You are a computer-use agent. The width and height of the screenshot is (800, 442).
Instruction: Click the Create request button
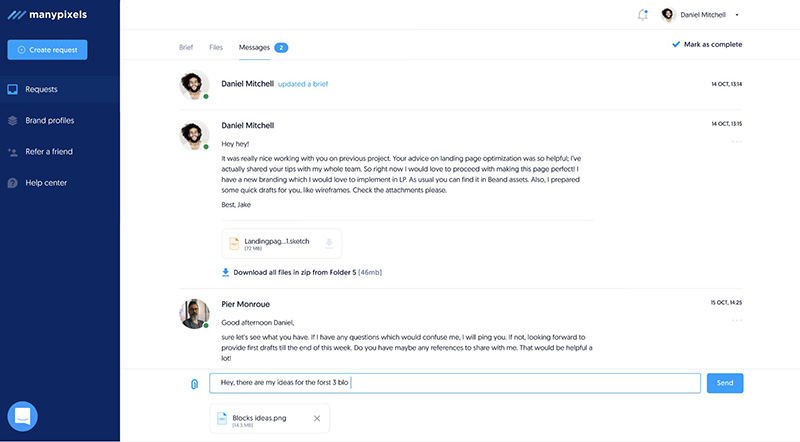tap(47, 50)
